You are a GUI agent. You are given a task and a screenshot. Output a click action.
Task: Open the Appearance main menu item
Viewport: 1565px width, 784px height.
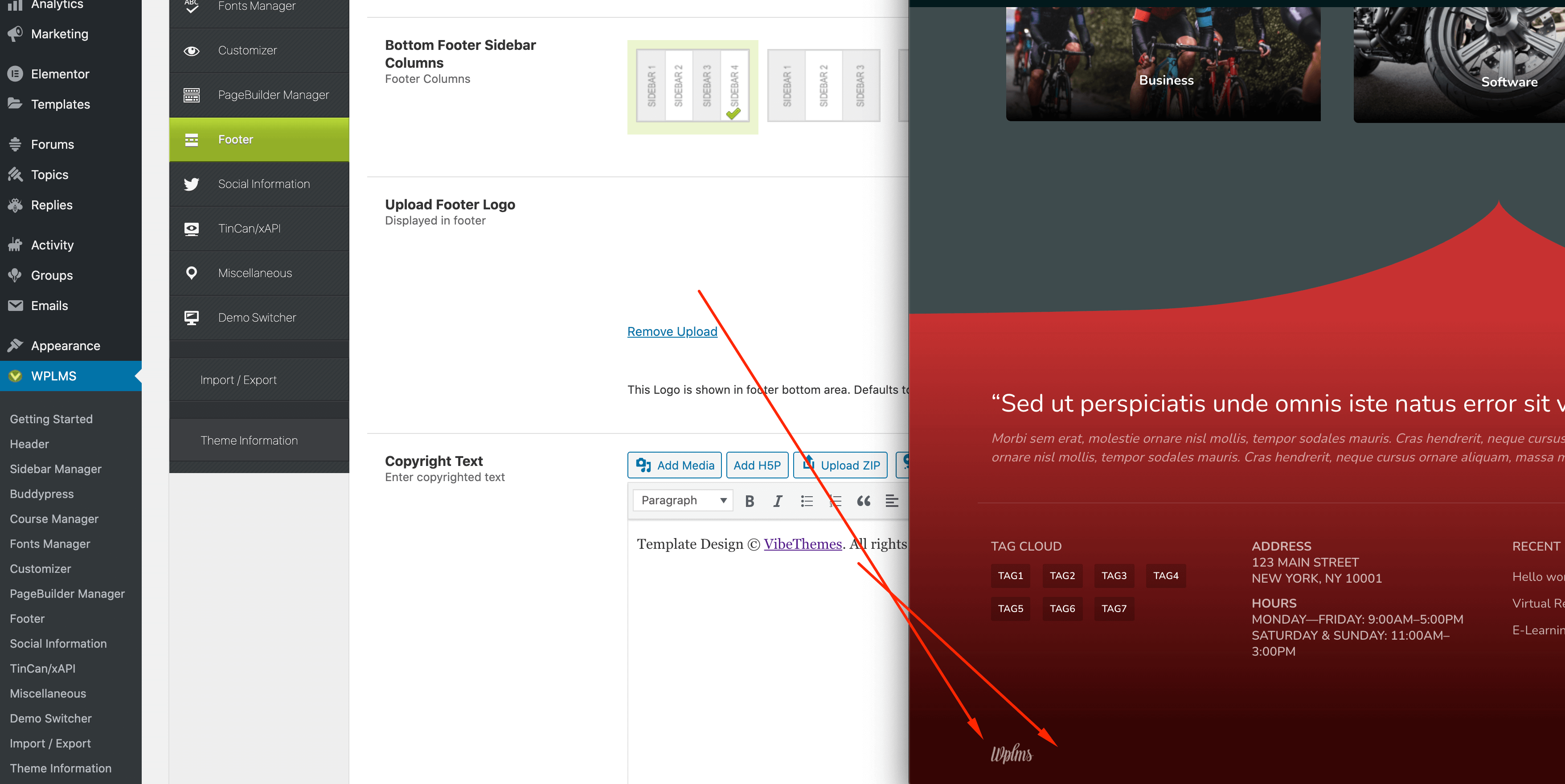pyautogui.click(x=70, y=346)
